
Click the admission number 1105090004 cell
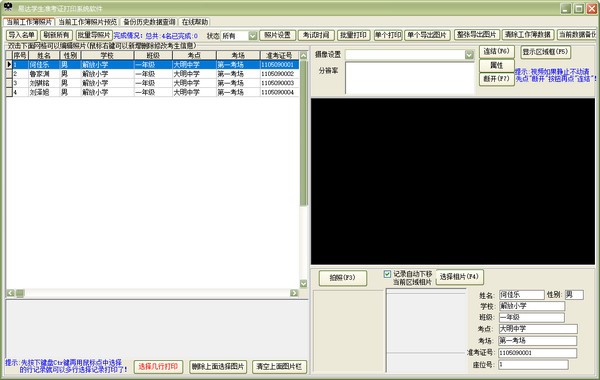[279, 92]
